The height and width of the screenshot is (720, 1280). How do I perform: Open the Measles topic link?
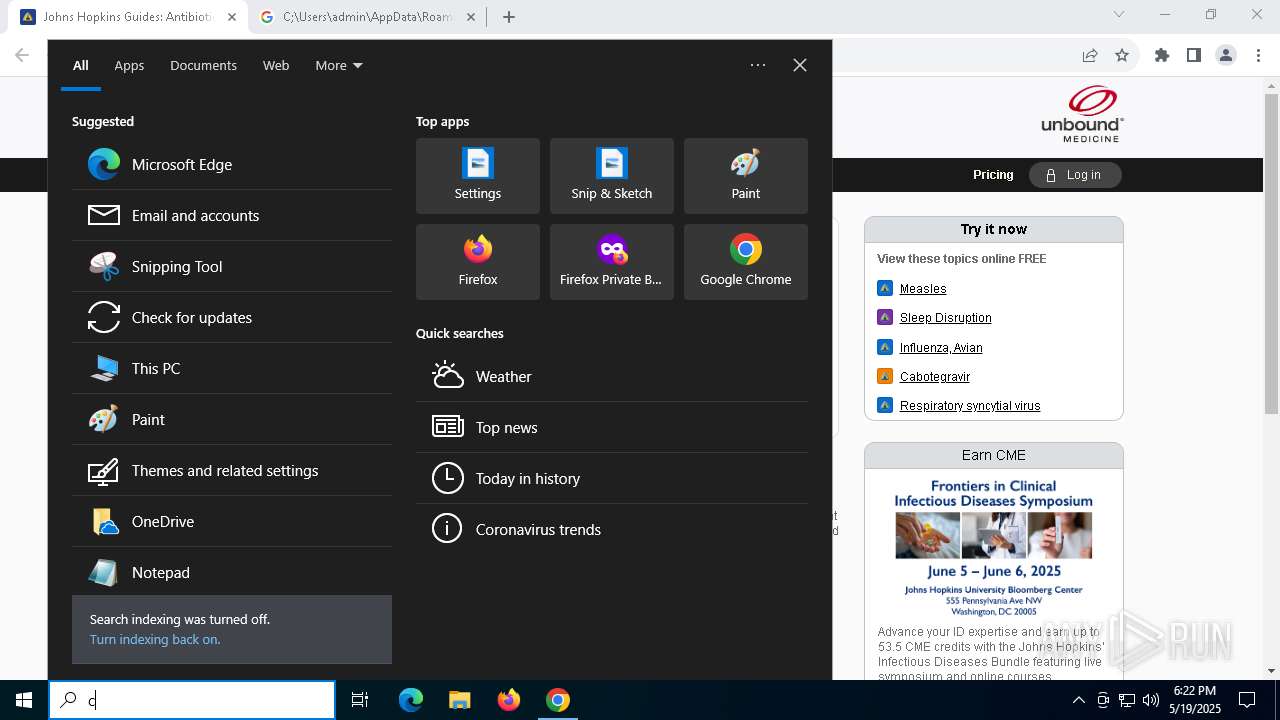(x=923, y=289)
